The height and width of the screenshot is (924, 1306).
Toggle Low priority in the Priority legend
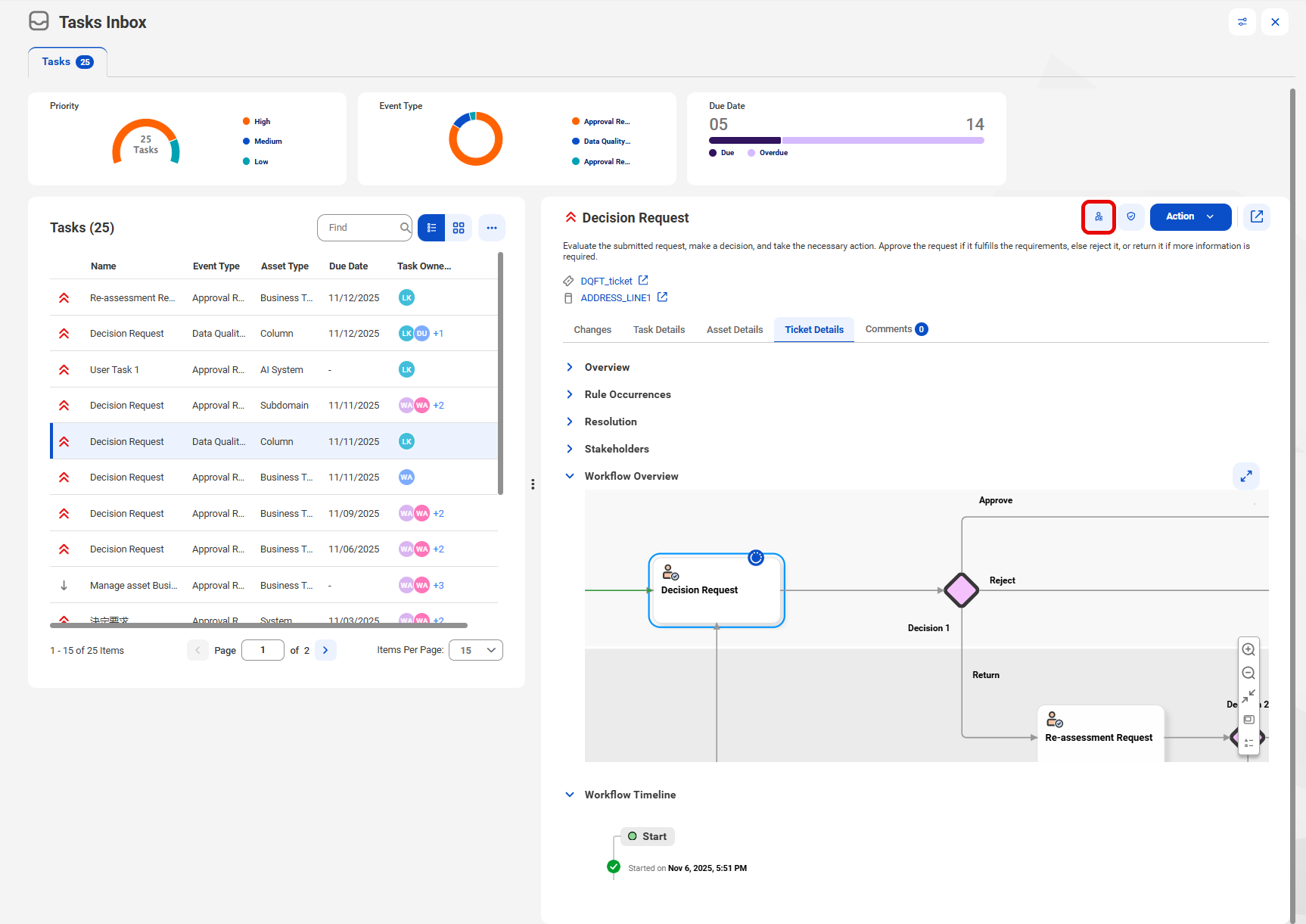(256, 162)
